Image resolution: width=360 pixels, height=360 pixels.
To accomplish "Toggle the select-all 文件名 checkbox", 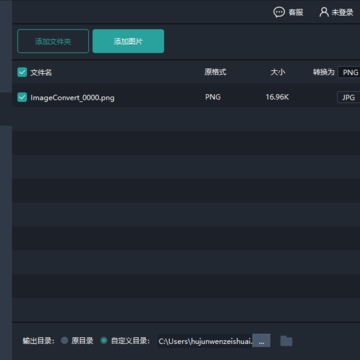I will (22, 72).
